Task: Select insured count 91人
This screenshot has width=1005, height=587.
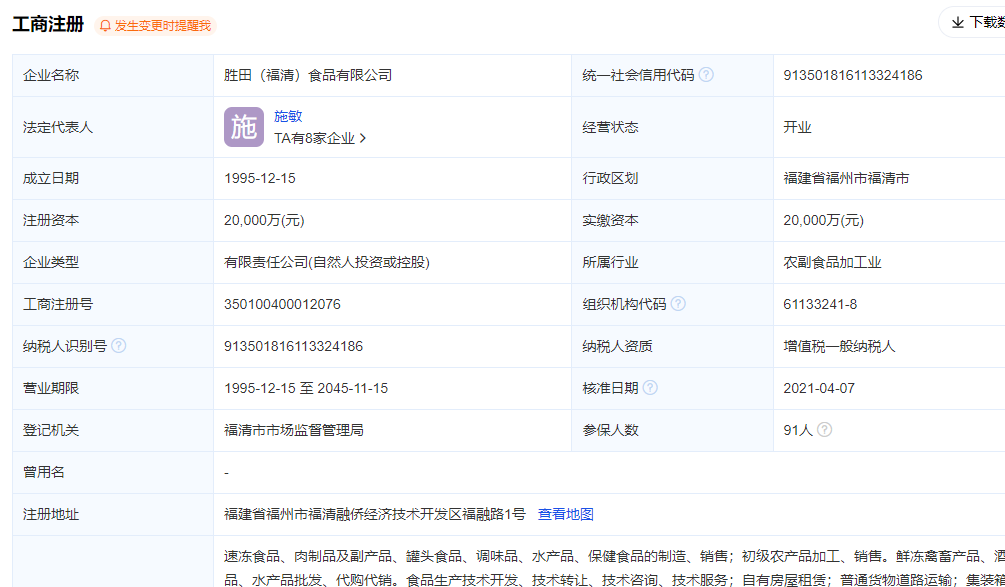Action: [798, 430]
